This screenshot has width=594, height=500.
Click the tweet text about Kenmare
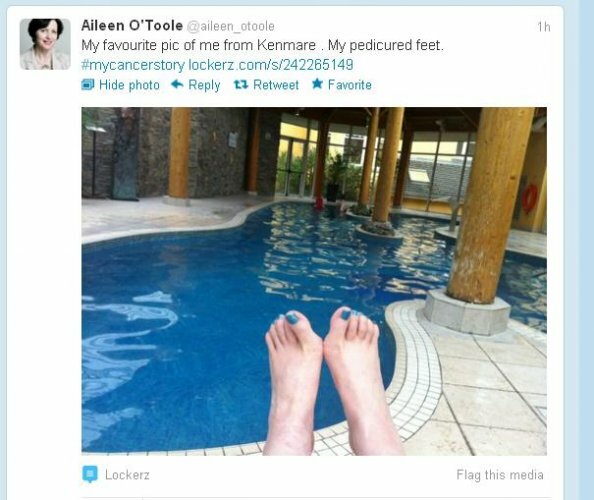262,45
